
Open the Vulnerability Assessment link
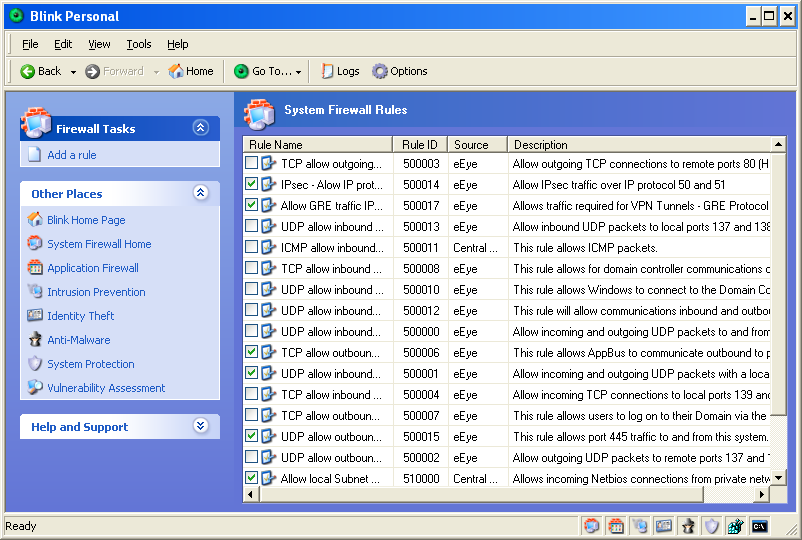pyautogui.click(x=106, y=388)
